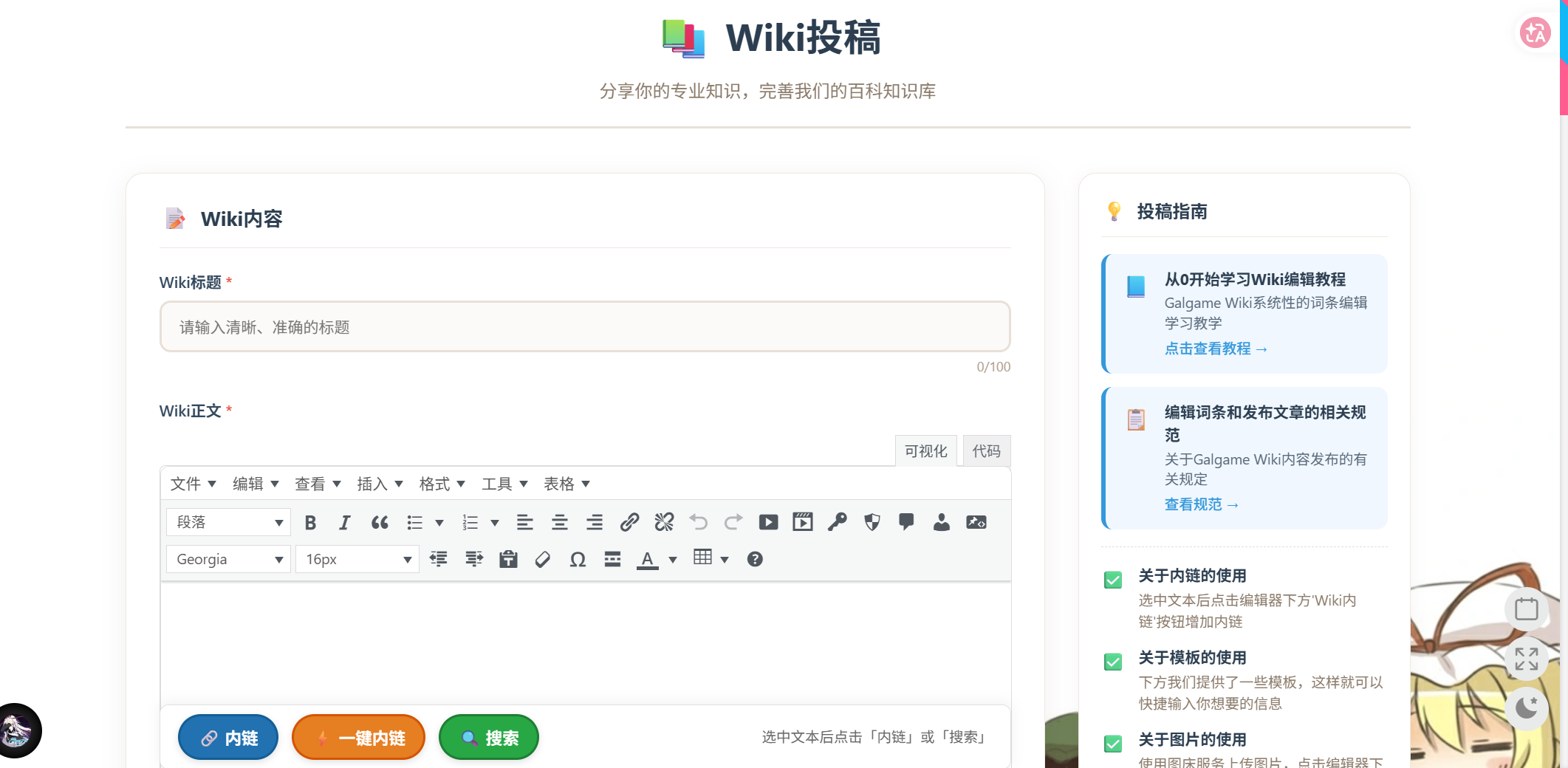This screenshot has width=1568, height=768.
Task: Align text to the left
Action: 525,523
